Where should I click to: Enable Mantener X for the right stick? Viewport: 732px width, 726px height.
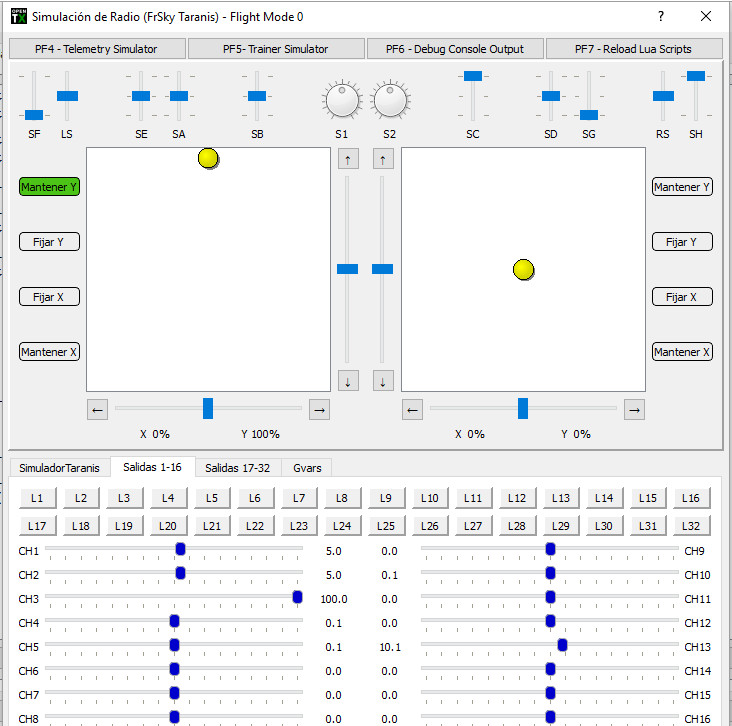[x=682, y=352]
